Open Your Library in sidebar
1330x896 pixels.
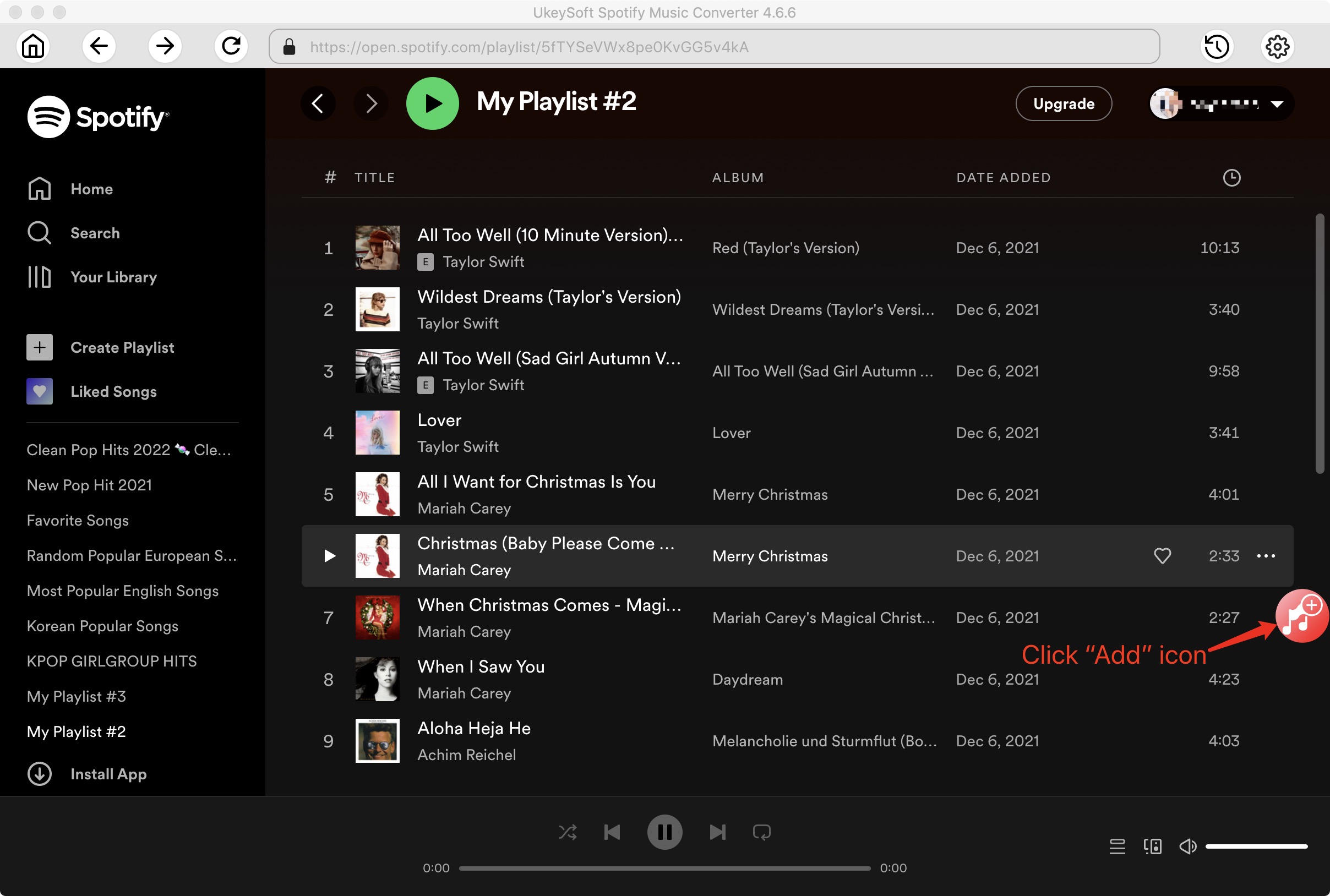tap(113, 277)
